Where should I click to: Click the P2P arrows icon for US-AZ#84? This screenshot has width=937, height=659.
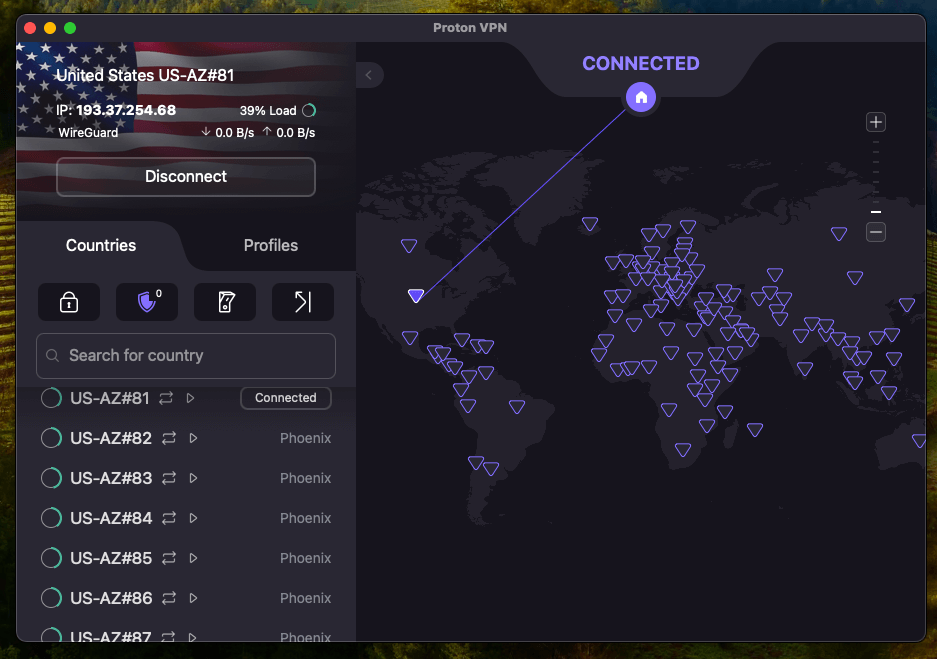click(169, 518)
